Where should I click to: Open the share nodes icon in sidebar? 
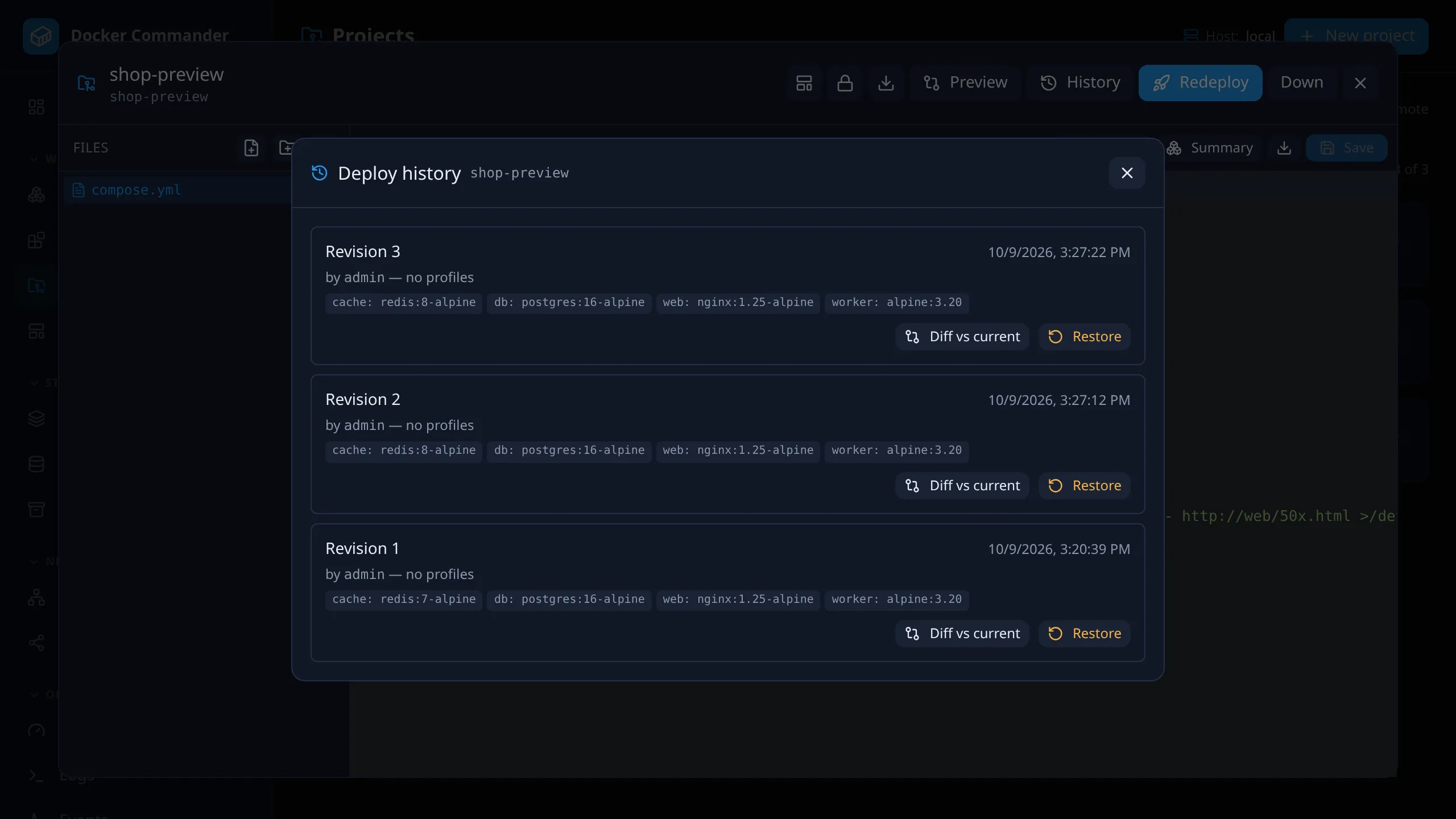[x=36, y=643]
